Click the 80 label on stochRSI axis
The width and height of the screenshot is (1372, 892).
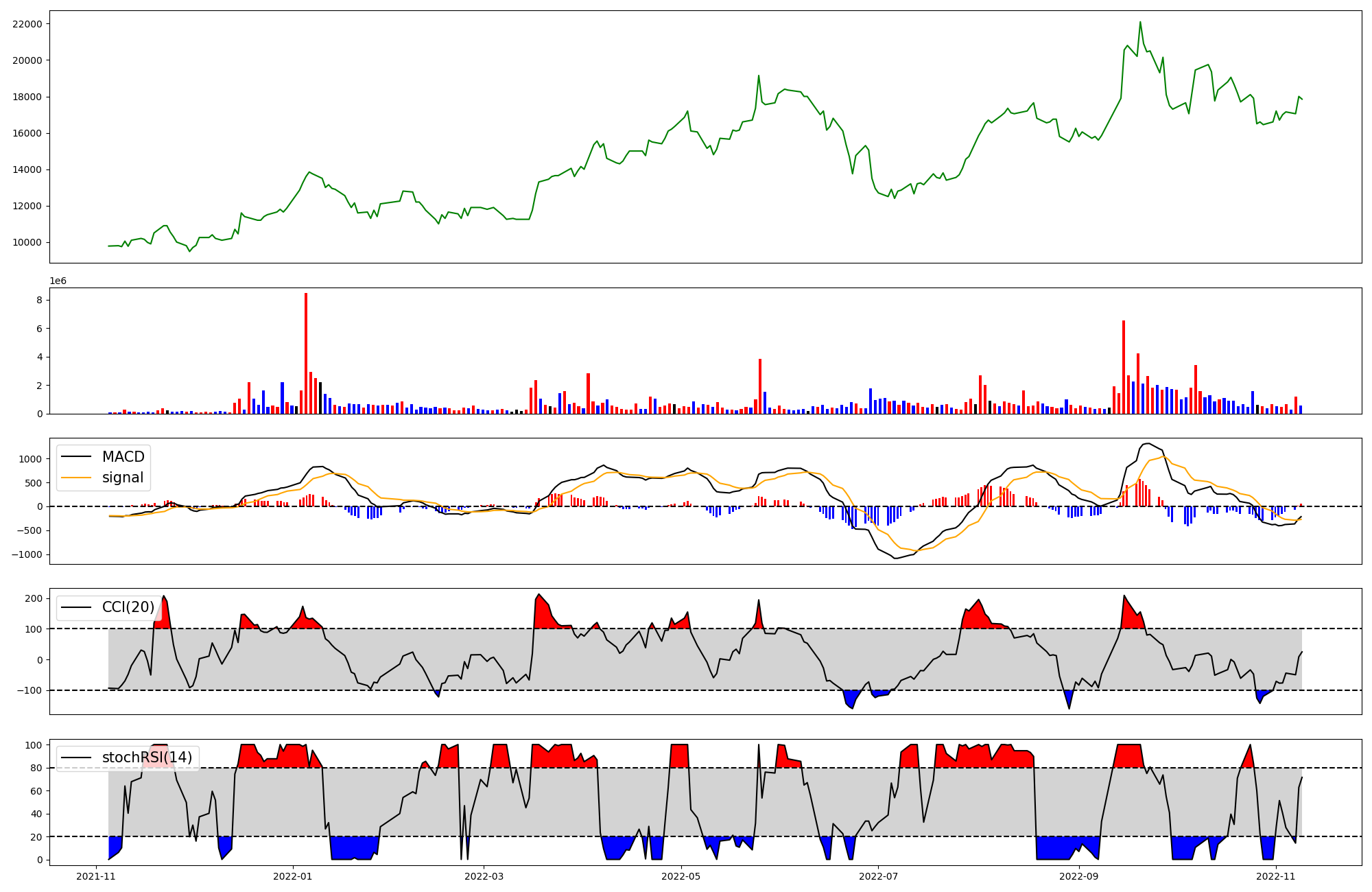37,768
